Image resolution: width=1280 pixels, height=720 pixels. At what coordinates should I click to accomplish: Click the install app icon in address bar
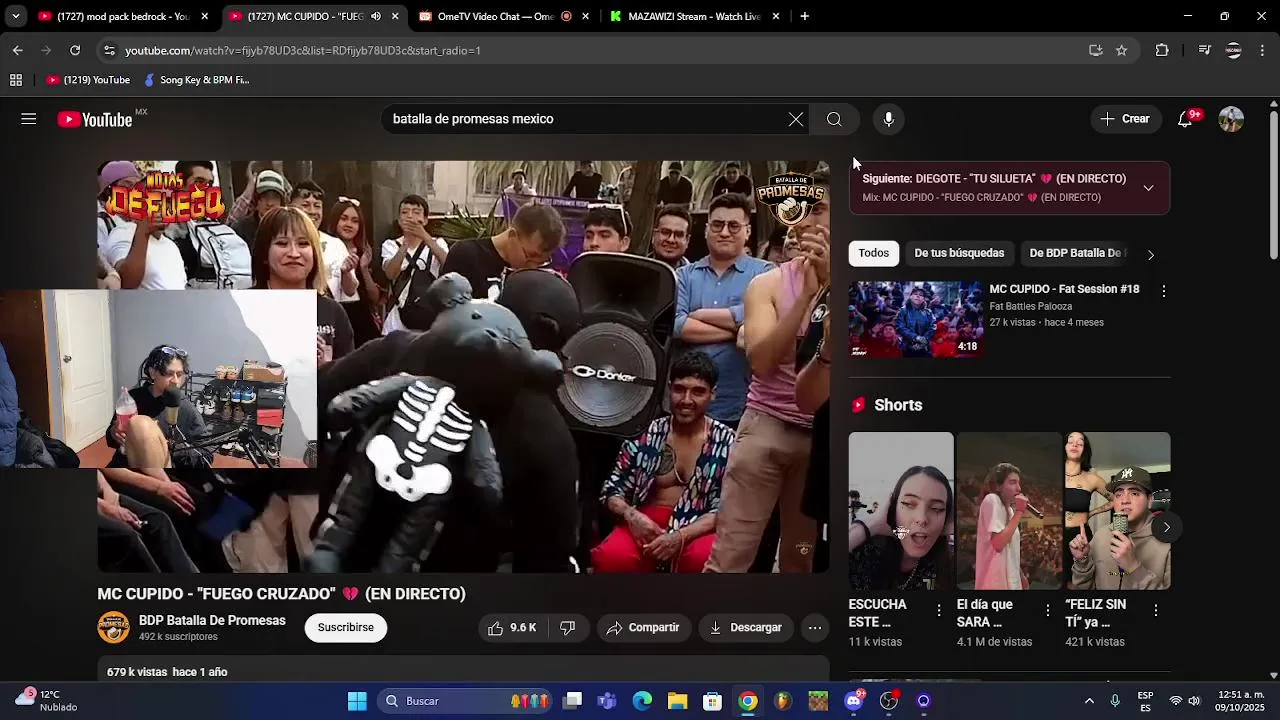(1096, 50)
